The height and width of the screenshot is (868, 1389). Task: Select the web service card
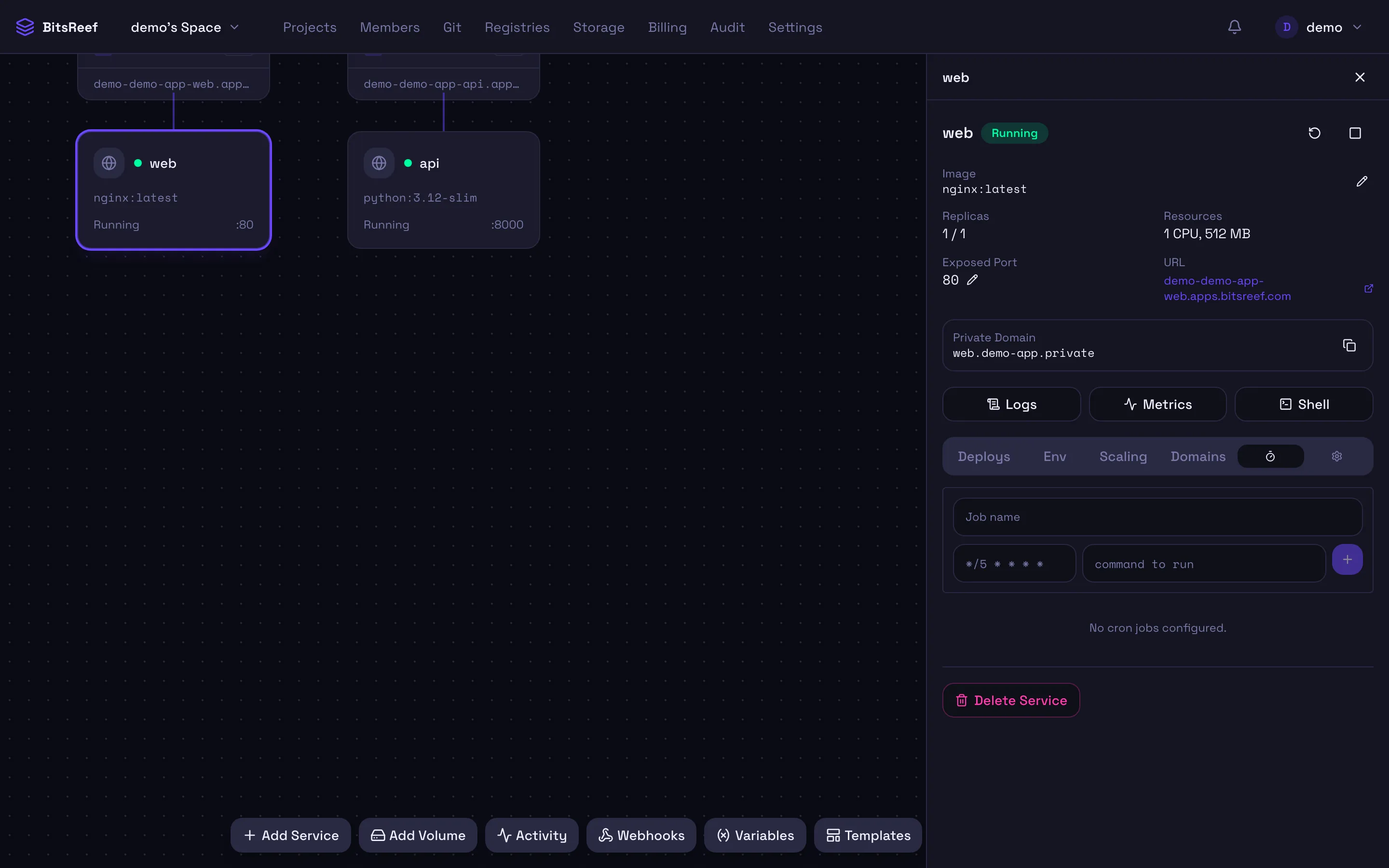click(x=173, y=190)
